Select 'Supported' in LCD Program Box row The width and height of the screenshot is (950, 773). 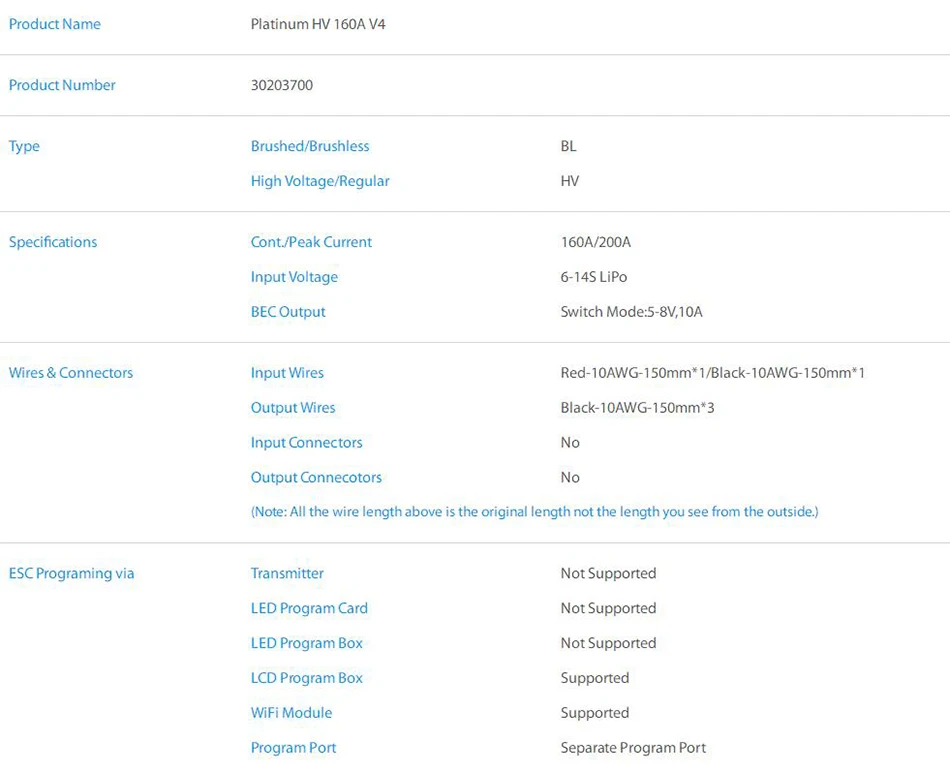click(x=595, y=678)
